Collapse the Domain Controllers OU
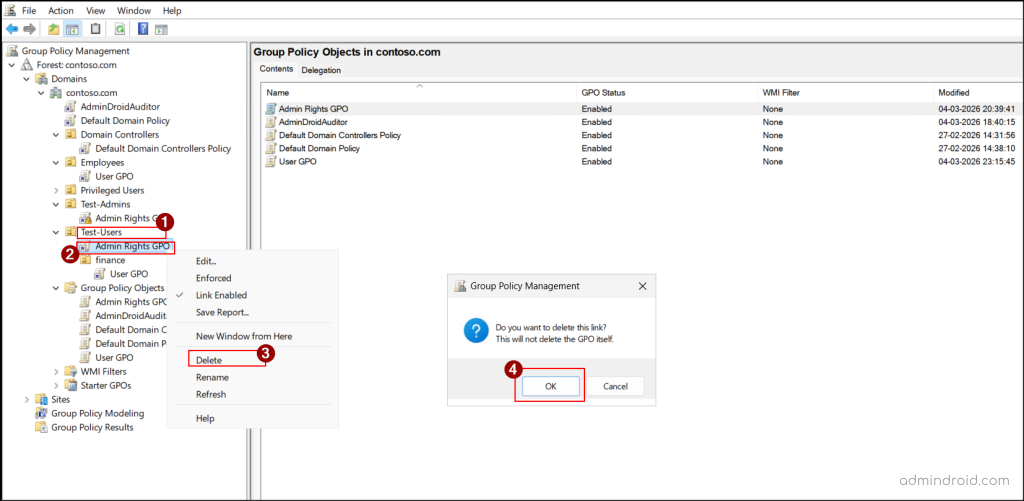Viewport: 1024px width, 501px height. pos(56,135)
